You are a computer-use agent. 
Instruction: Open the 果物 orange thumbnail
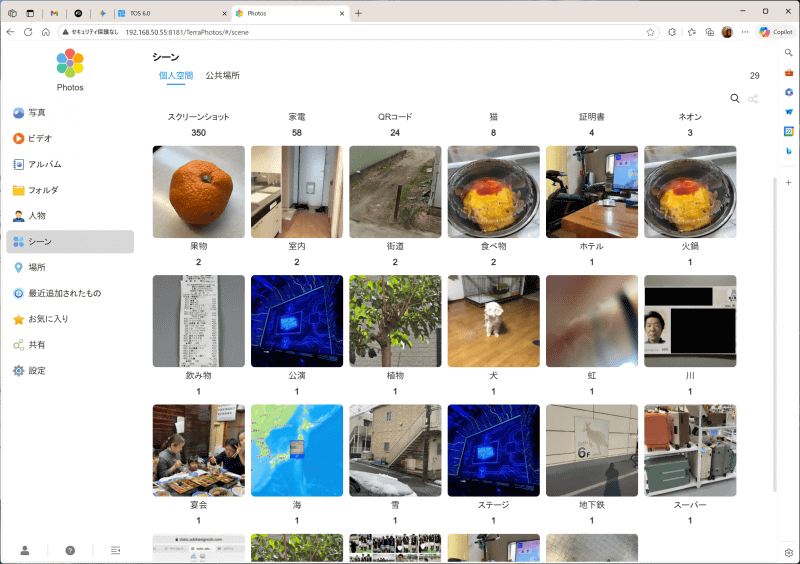pos(198,192)
